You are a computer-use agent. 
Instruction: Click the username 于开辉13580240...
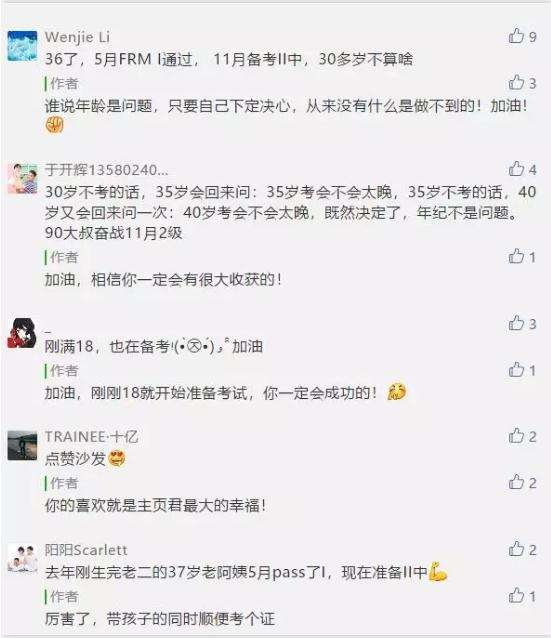click(107, 170)
